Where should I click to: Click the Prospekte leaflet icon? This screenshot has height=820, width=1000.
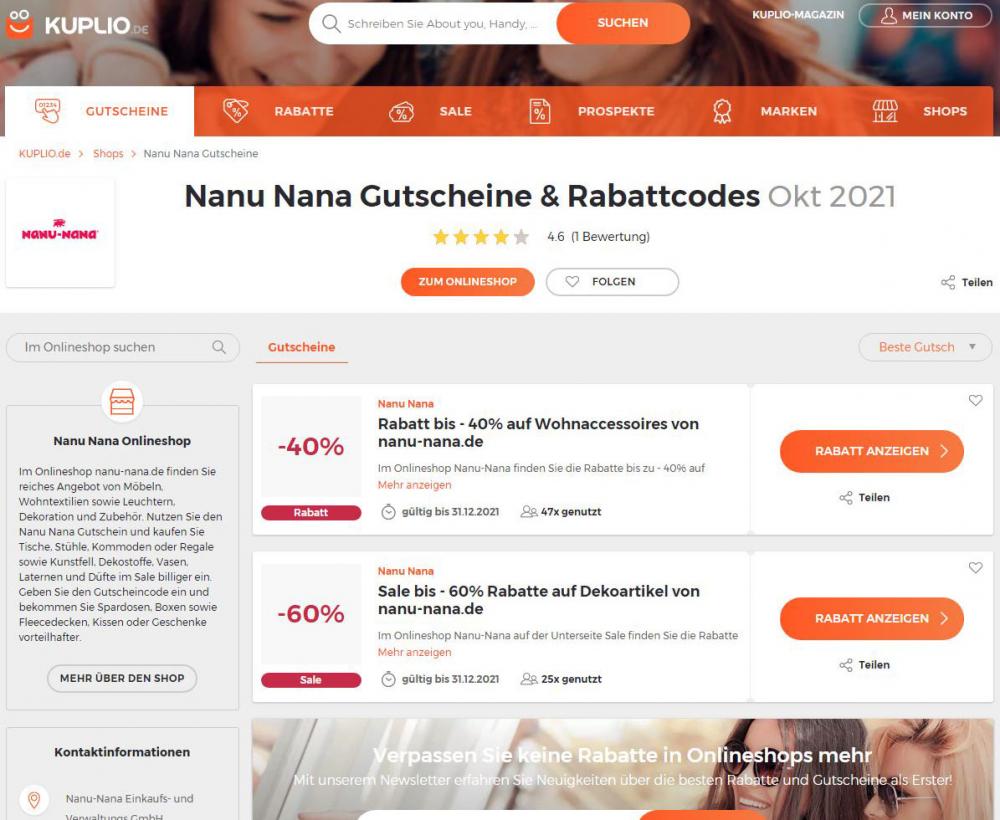540,111
